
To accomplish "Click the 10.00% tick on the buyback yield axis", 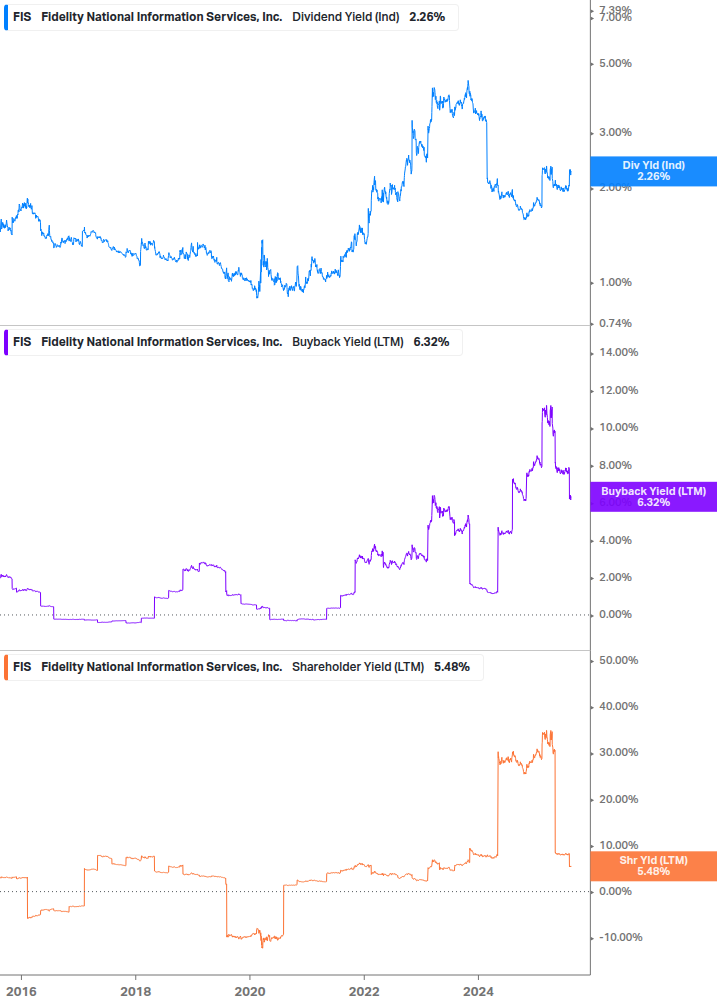I will (x=618, y=428).
